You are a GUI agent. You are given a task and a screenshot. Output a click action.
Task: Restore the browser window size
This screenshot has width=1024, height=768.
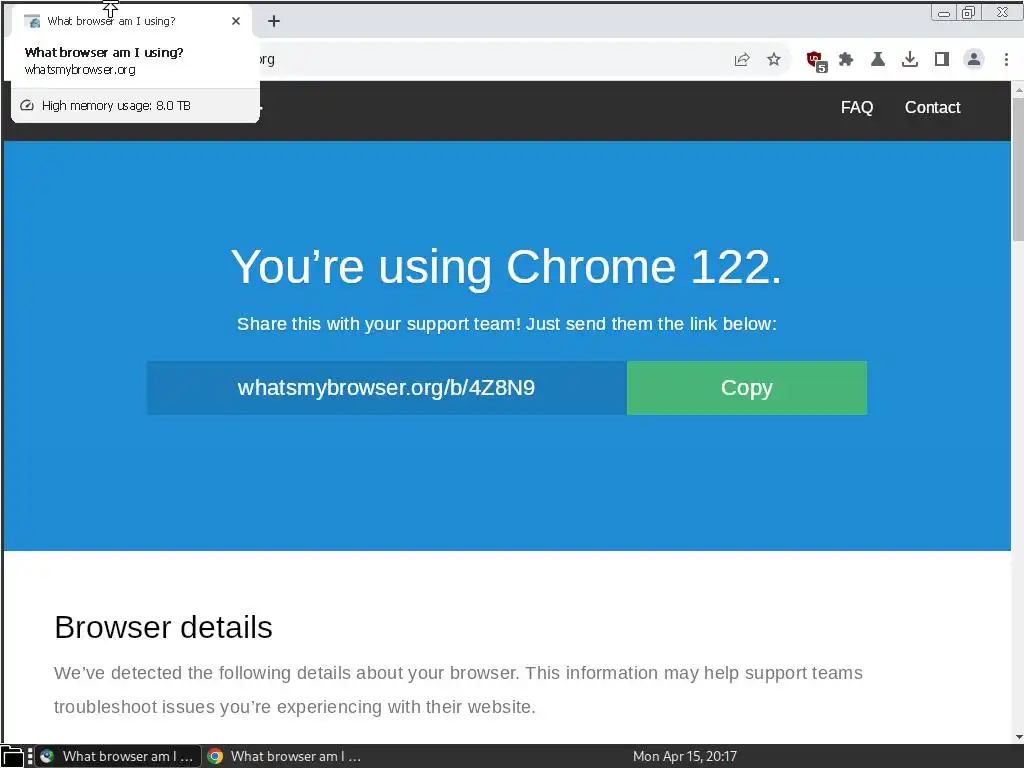(968, 12)
